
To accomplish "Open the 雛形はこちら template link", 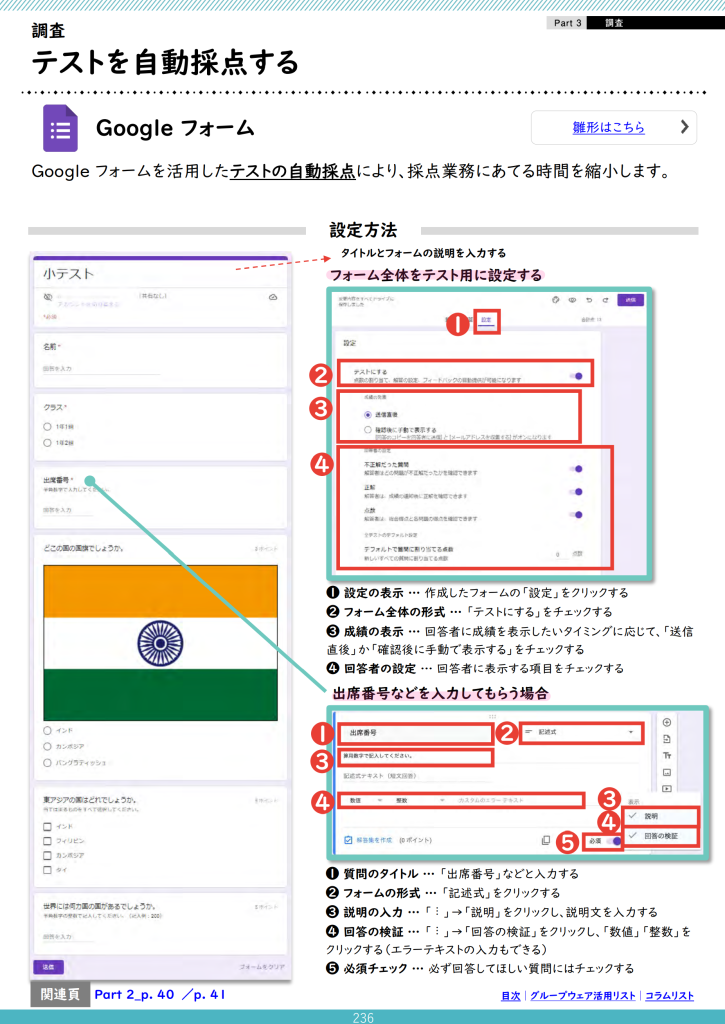I will (609, 127).
